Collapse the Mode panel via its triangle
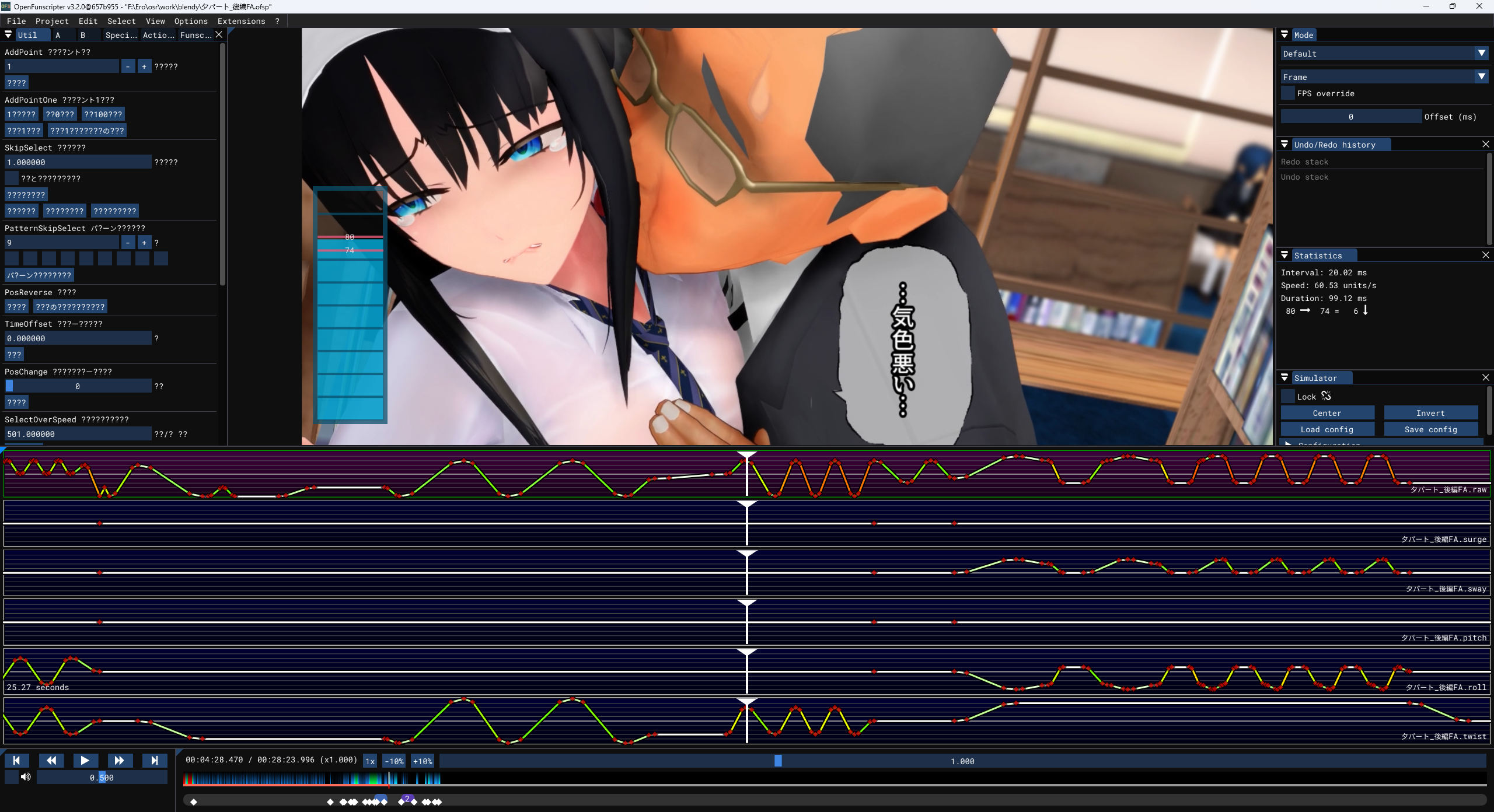 click(1284, 35)
